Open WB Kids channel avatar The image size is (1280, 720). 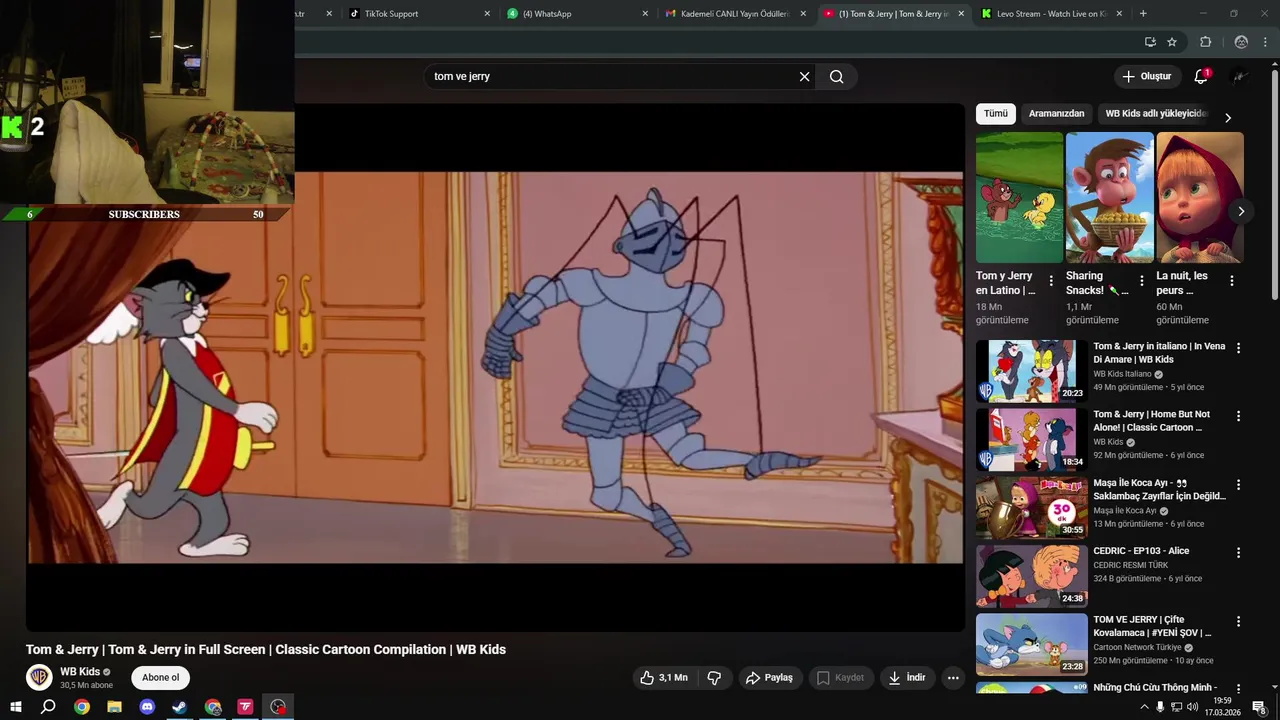point(39,678)
